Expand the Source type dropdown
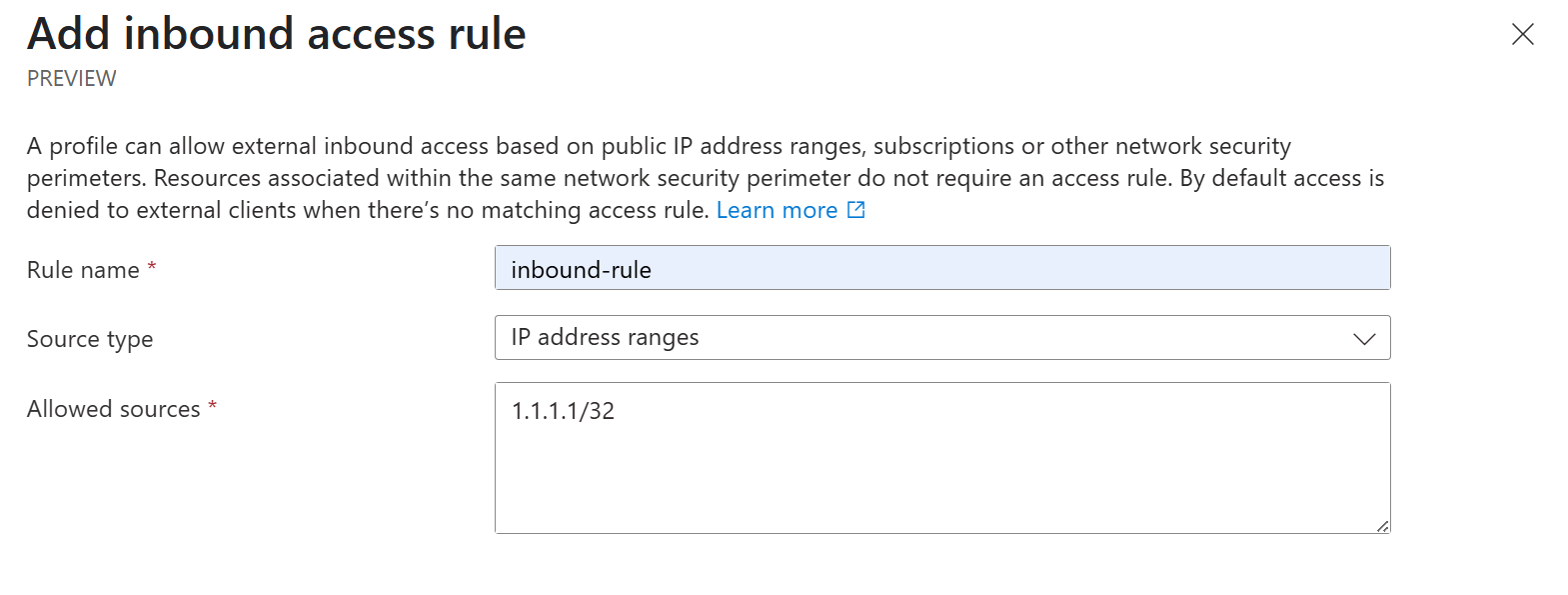The image size is (1568, 595). point(941,338)
